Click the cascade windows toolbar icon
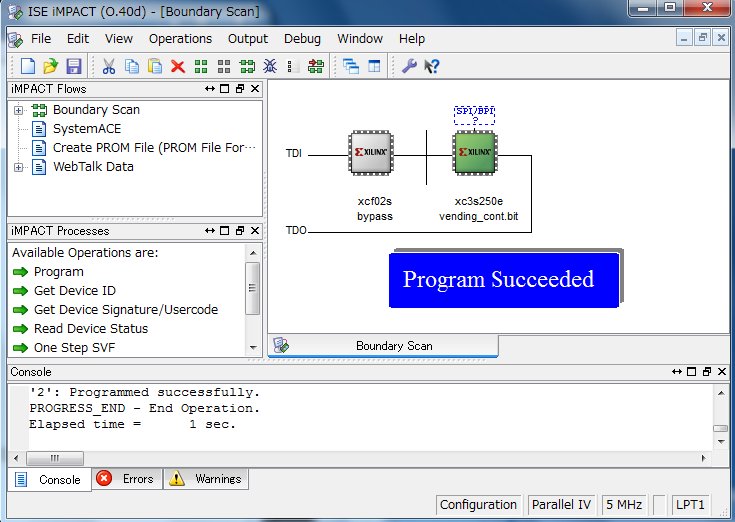 click(351, 66)
